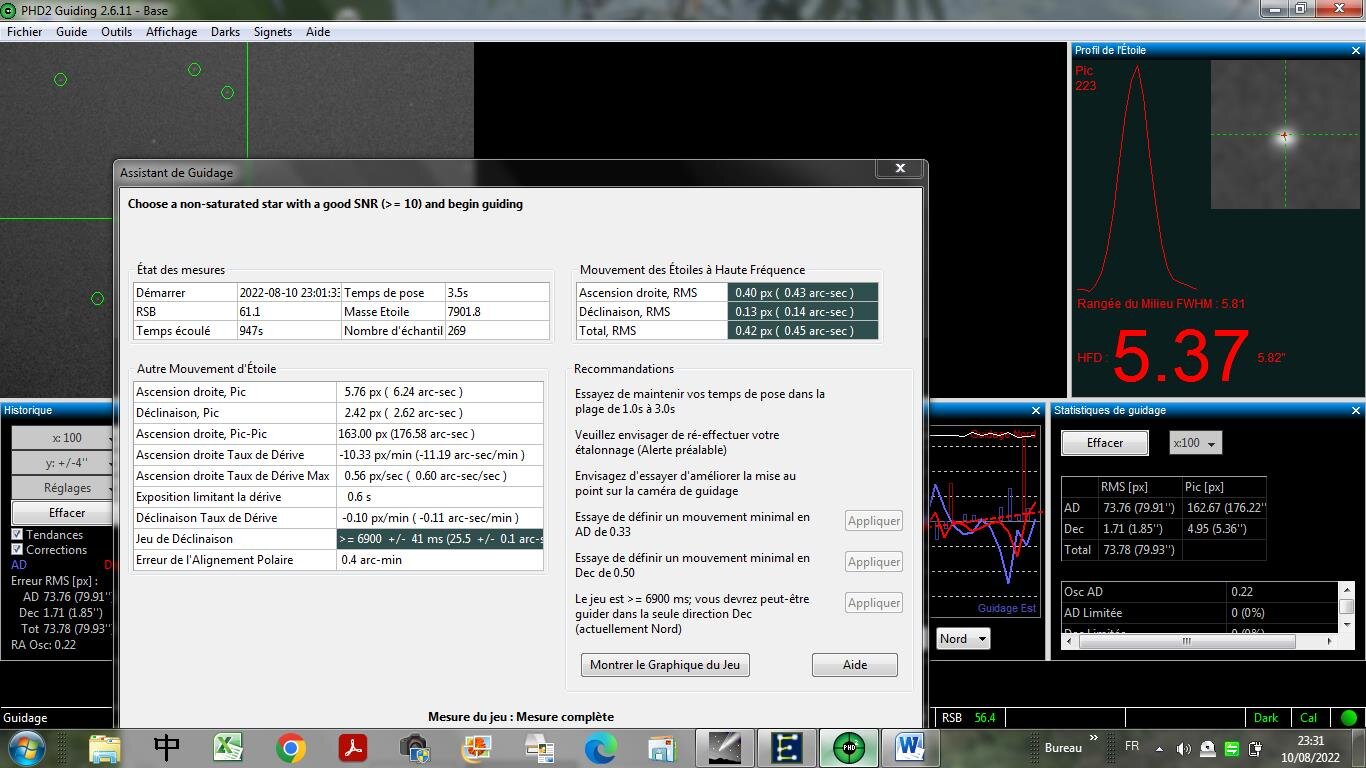
Task: Open the camera app taskbar icon
Action: 414,748
